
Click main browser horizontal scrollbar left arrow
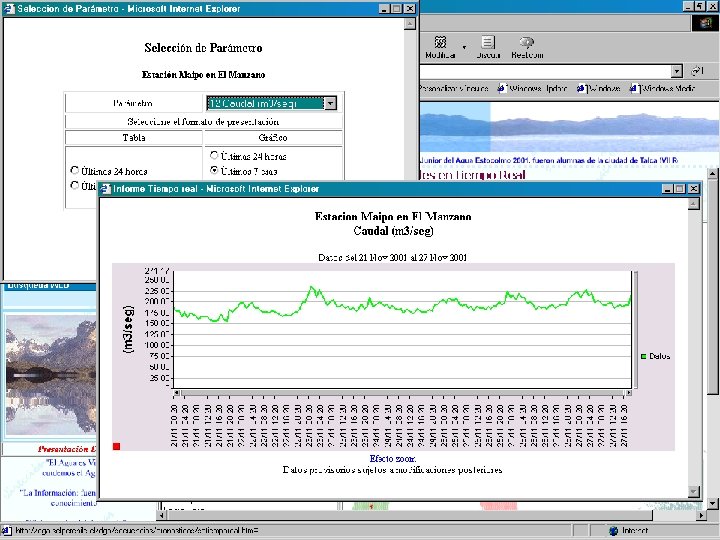[162, 516]
